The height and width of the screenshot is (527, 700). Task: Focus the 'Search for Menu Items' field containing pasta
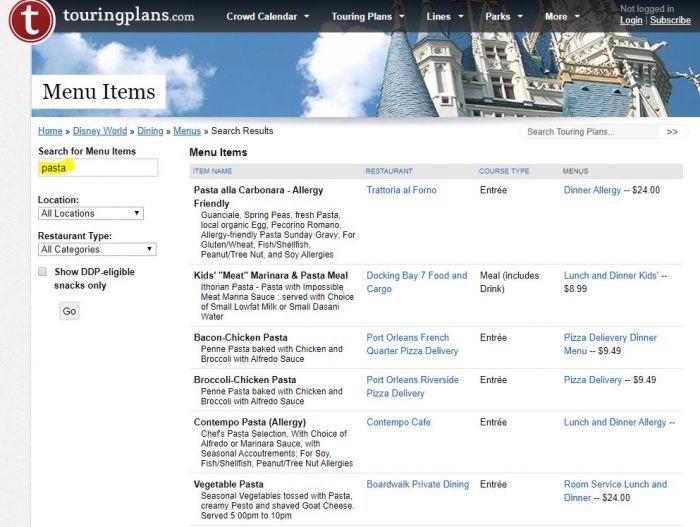98,167
